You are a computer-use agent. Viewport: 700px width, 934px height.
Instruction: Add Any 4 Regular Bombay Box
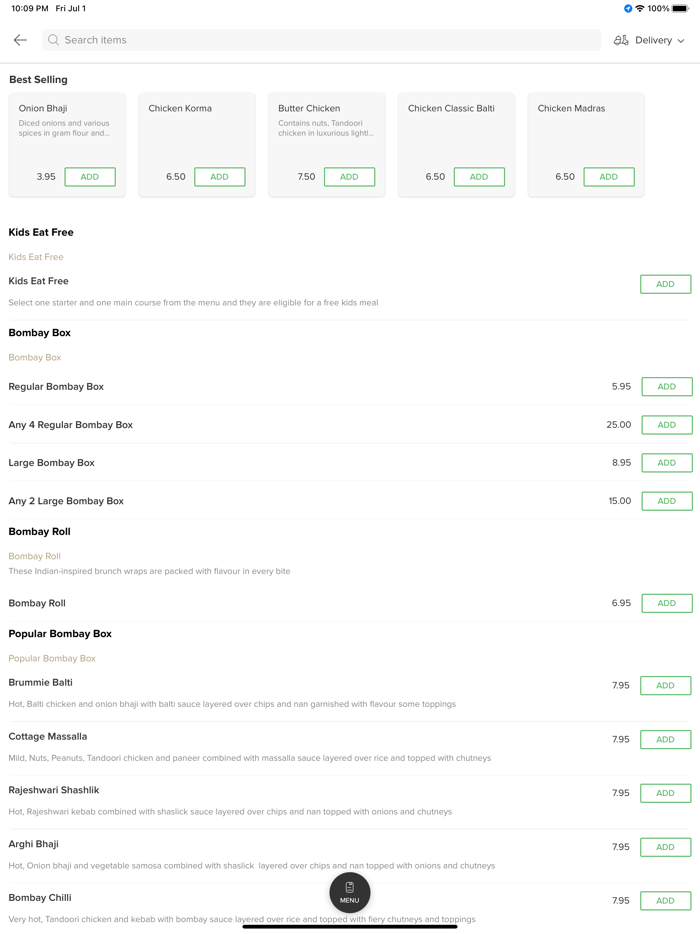(667, 425)
